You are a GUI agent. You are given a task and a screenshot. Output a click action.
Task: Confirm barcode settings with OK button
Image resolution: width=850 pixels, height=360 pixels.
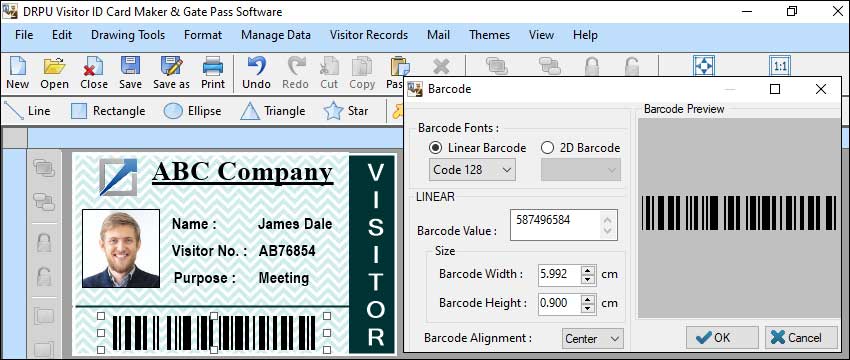(x=722, y=337)
